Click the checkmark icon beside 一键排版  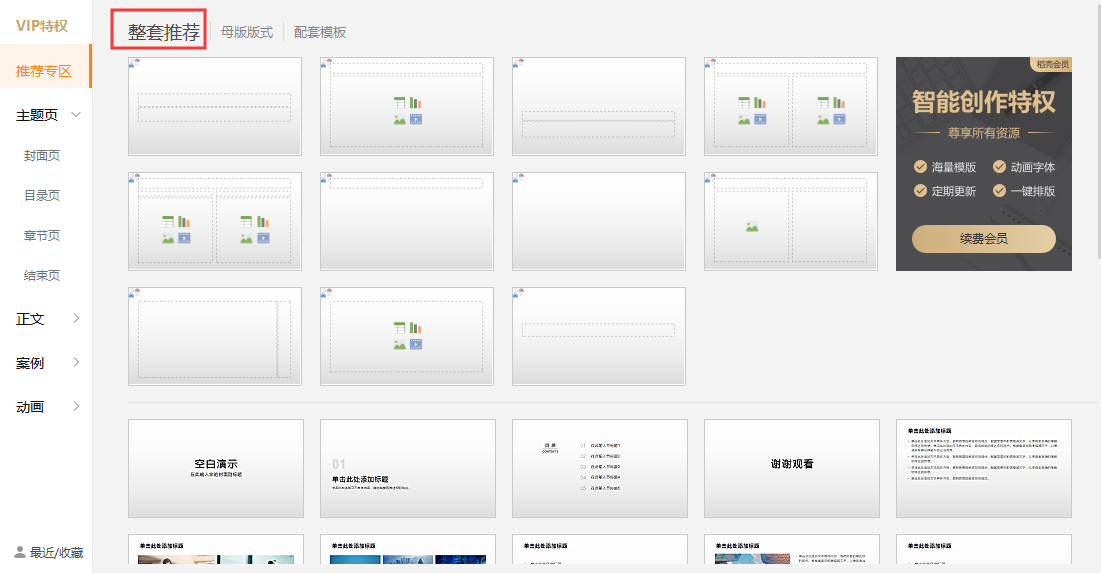999,191
